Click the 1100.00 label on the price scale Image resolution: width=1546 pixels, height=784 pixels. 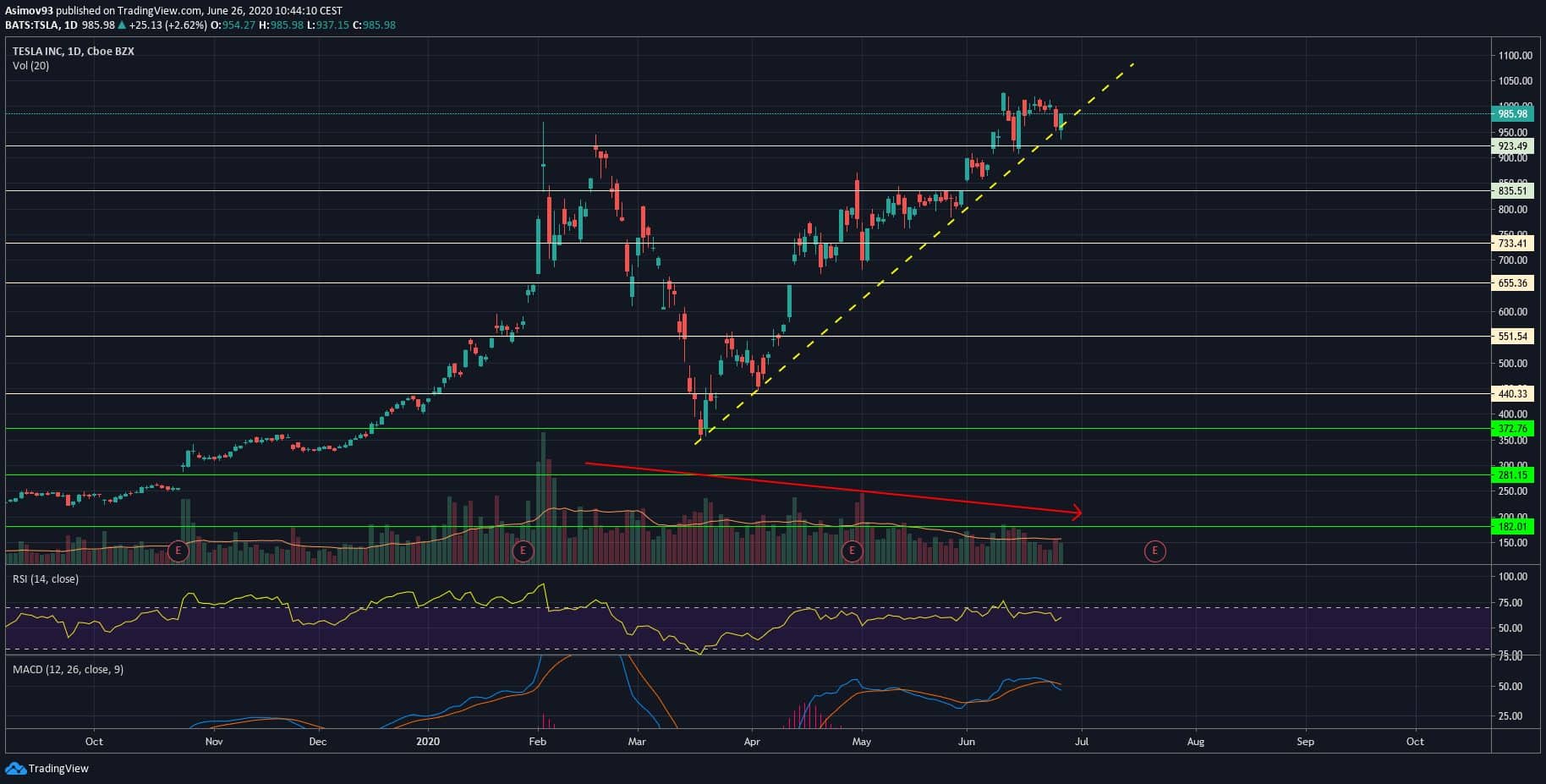1514,56
